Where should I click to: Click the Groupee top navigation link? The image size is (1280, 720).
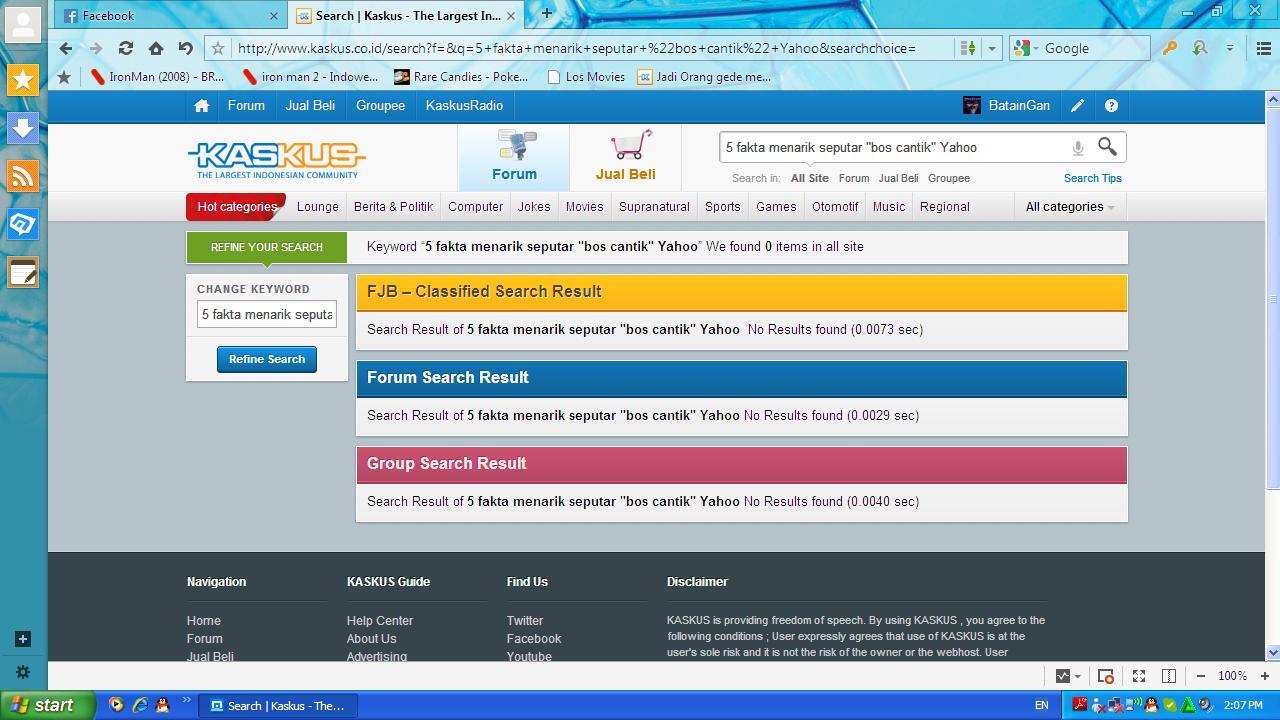380,105
